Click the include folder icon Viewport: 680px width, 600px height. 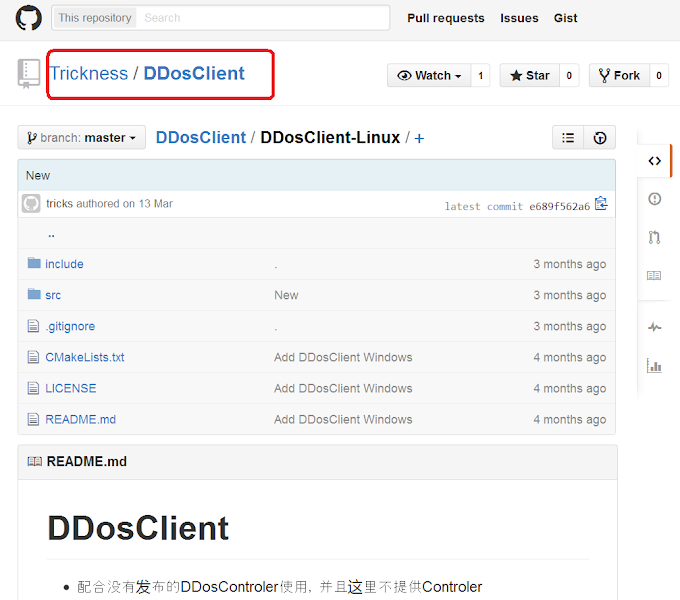pos(34,263)
